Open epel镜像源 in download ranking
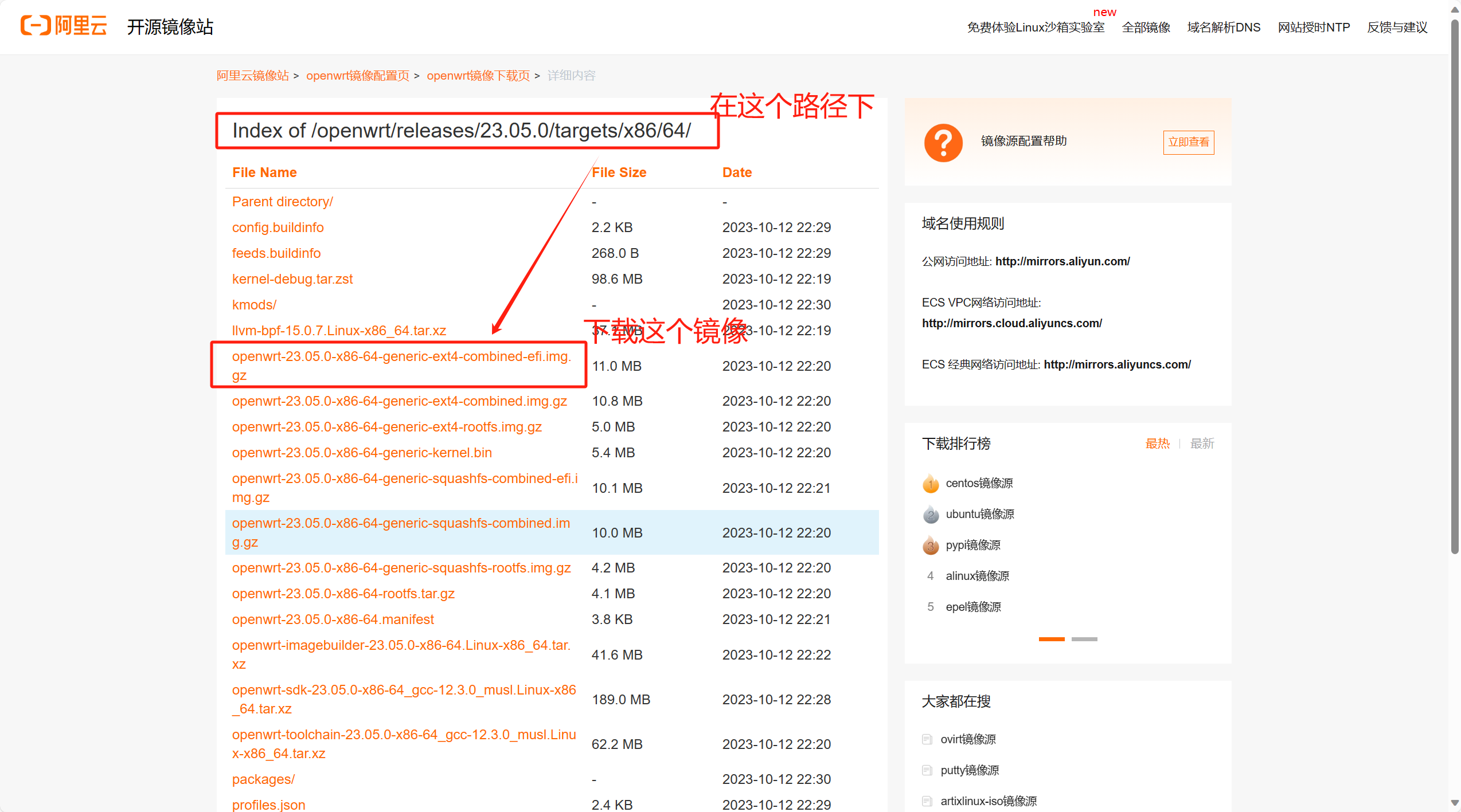The height and width of the screenshot is (812, 1461). point(973,607)
